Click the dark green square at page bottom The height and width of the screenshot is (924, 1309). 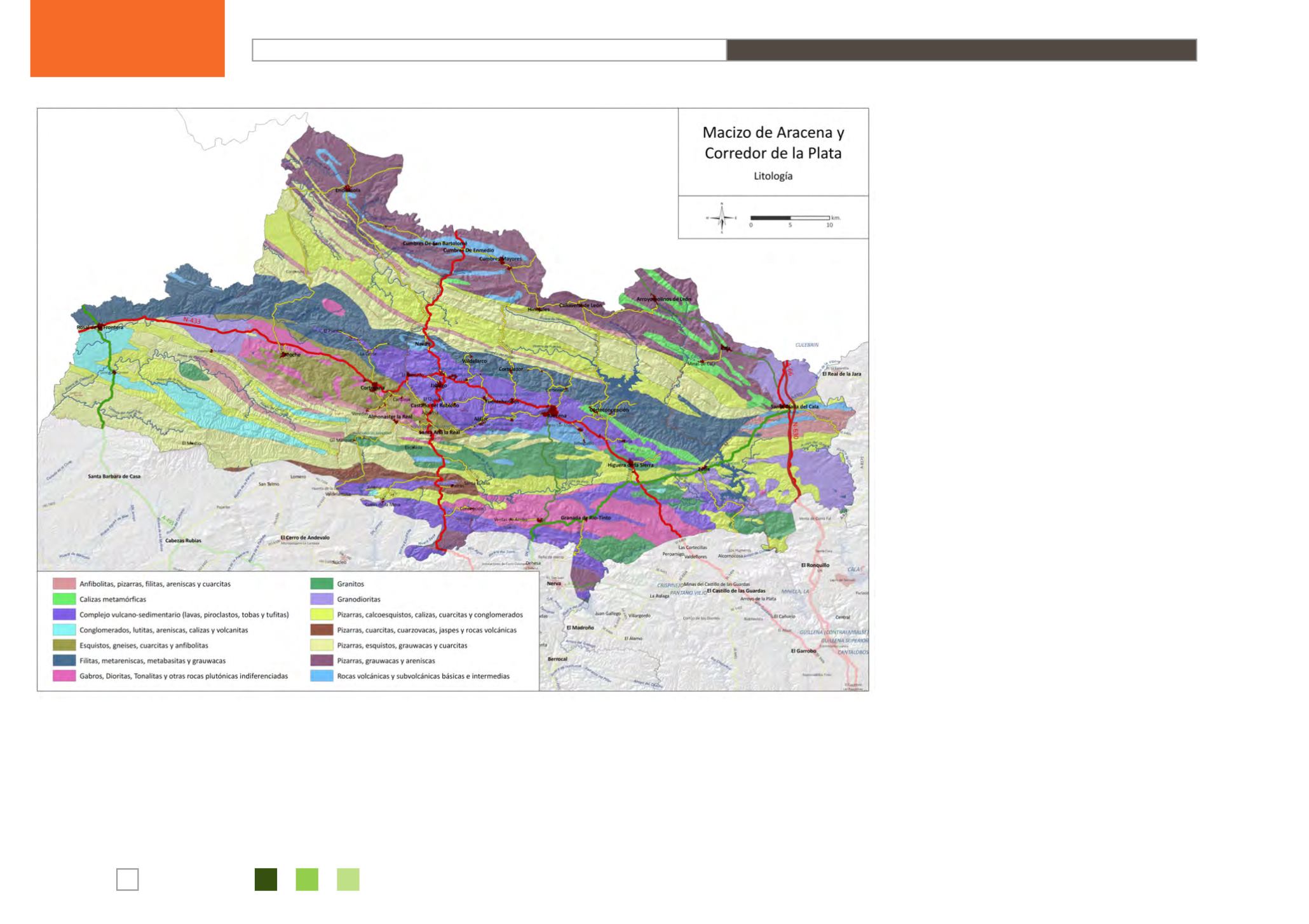coord(266,880)
